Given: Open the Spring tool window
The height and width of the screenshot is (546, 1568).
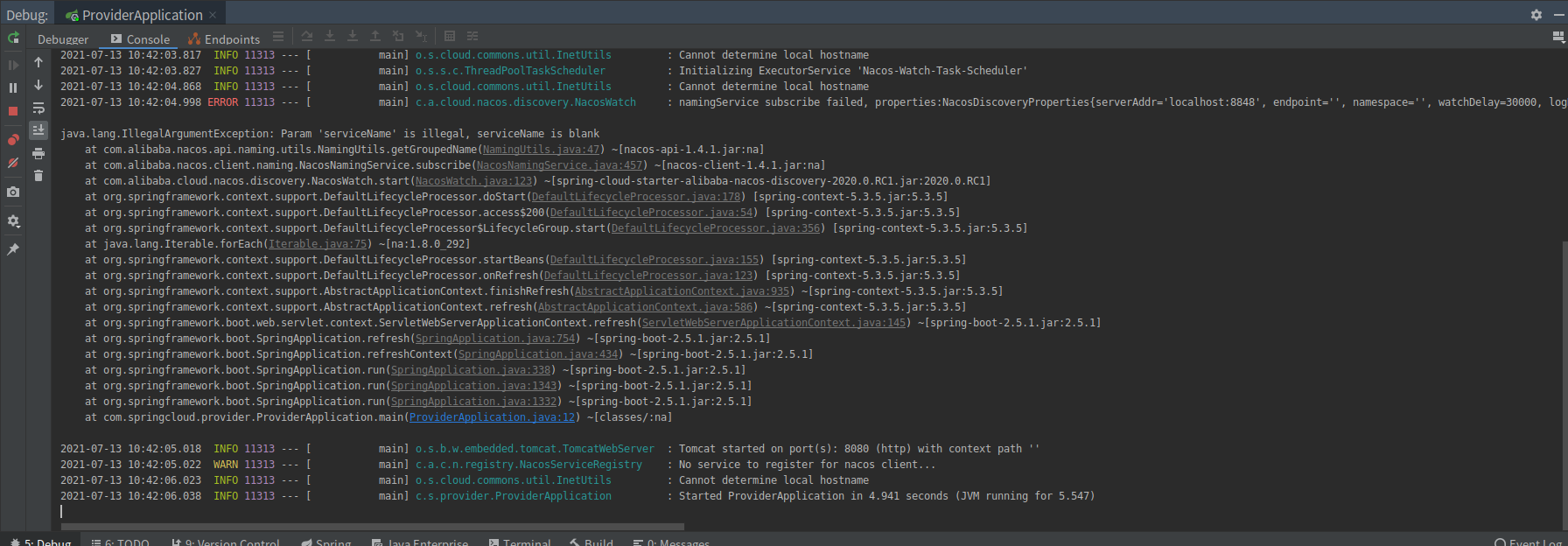Looking at the screenshot, I should 326,542.
